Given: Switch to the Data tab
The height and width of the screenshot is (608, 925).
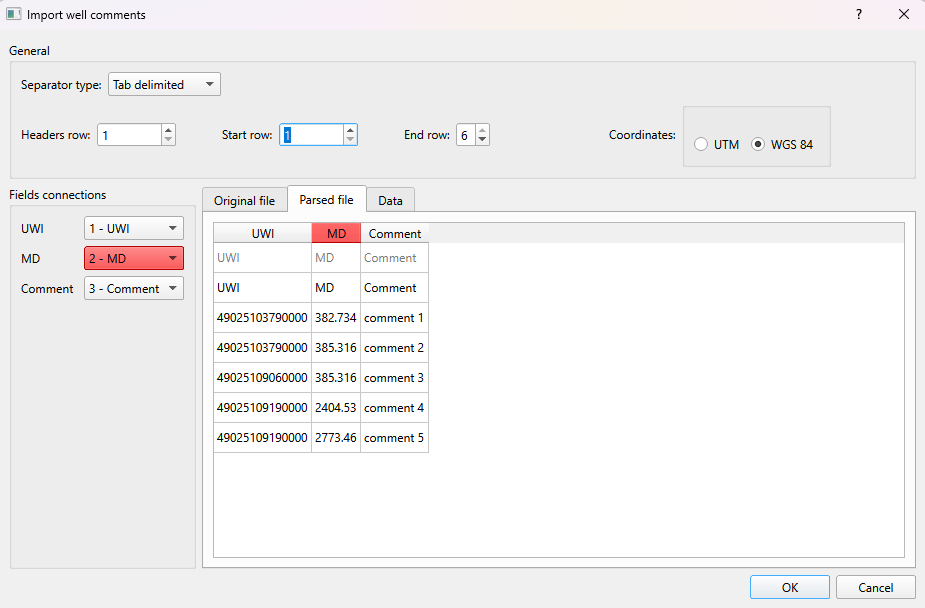Looking at the screenshot, I should tap(390, 199).
